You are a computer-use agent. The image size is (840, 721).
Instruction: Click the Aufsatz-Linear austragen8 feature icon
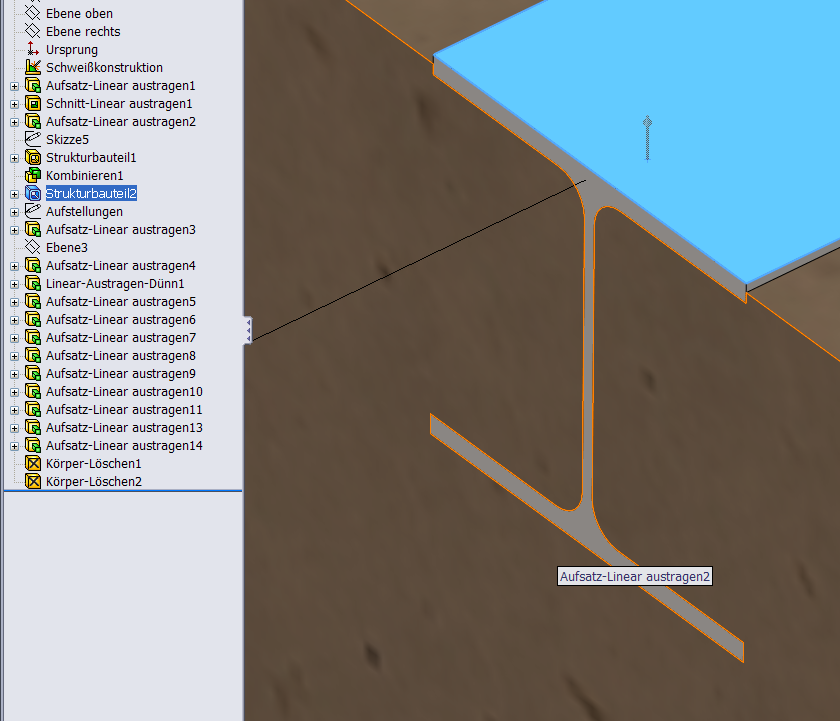(33, 355)
